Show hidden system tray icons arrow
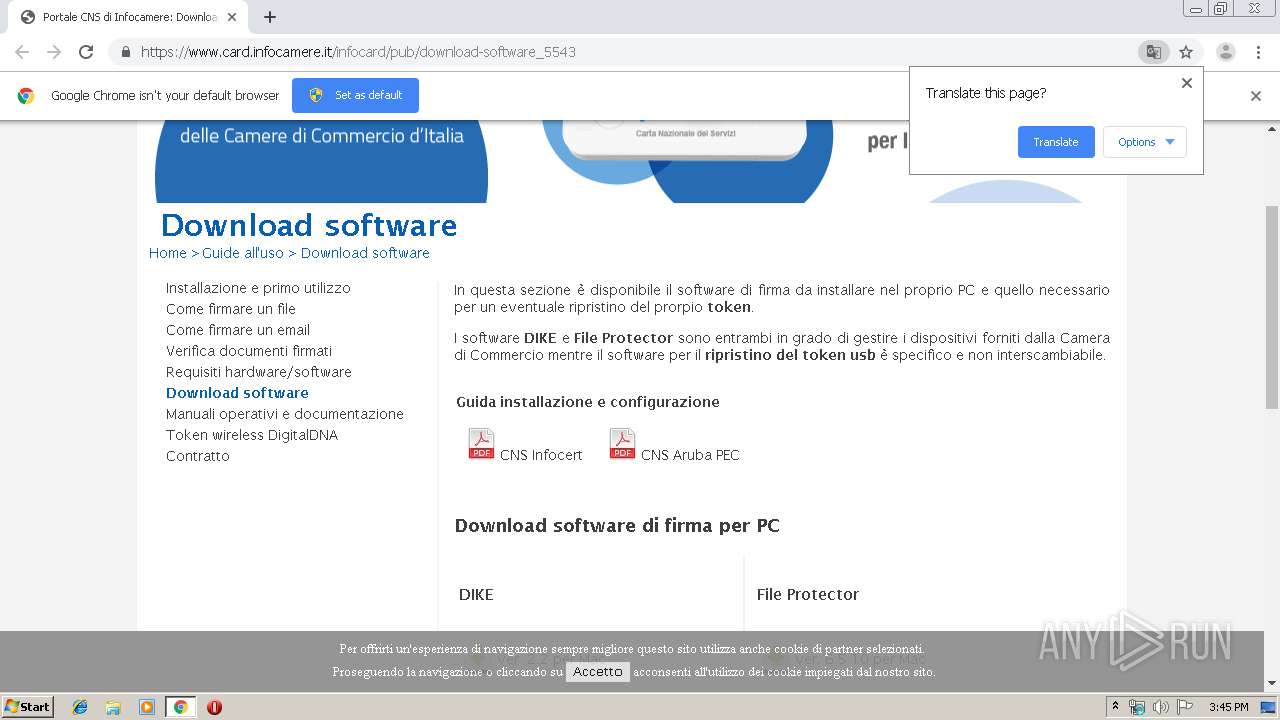The height and width of the screenshot is (720, 1280). pyautogui.click(x=1115, y=707)
